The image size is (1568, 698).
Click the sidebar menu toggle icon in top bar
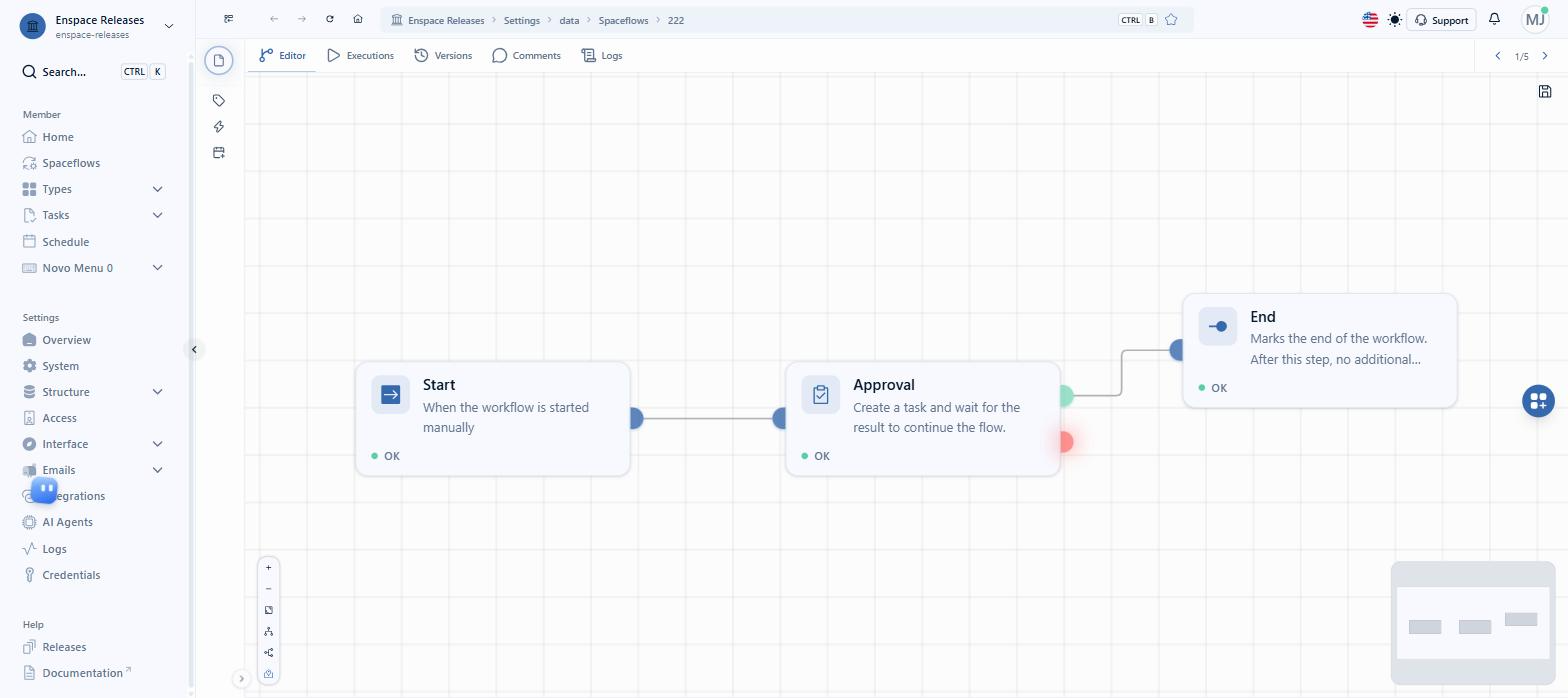[x=229, y=19]
